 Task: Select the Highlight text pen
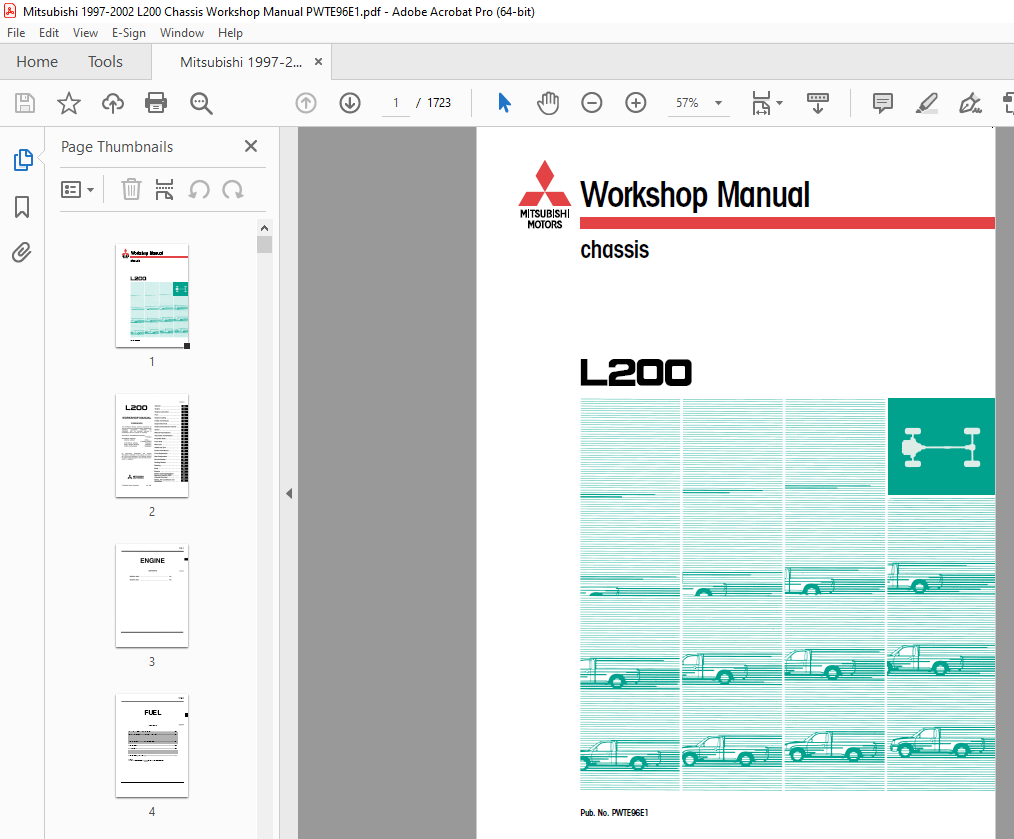click(x=927, y=103)
